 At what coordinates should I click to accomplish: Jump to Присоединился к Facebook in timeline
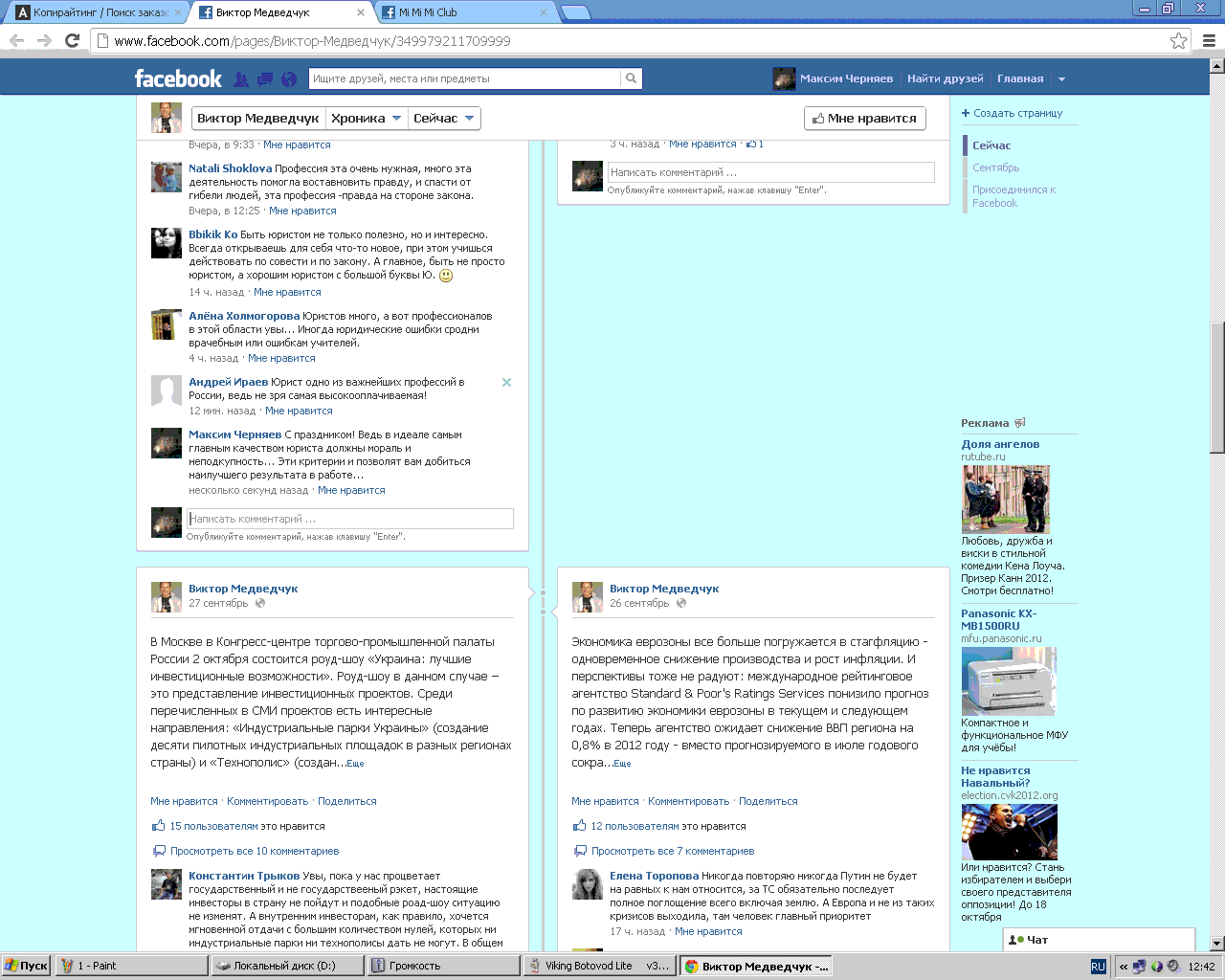coord(1014,196)
